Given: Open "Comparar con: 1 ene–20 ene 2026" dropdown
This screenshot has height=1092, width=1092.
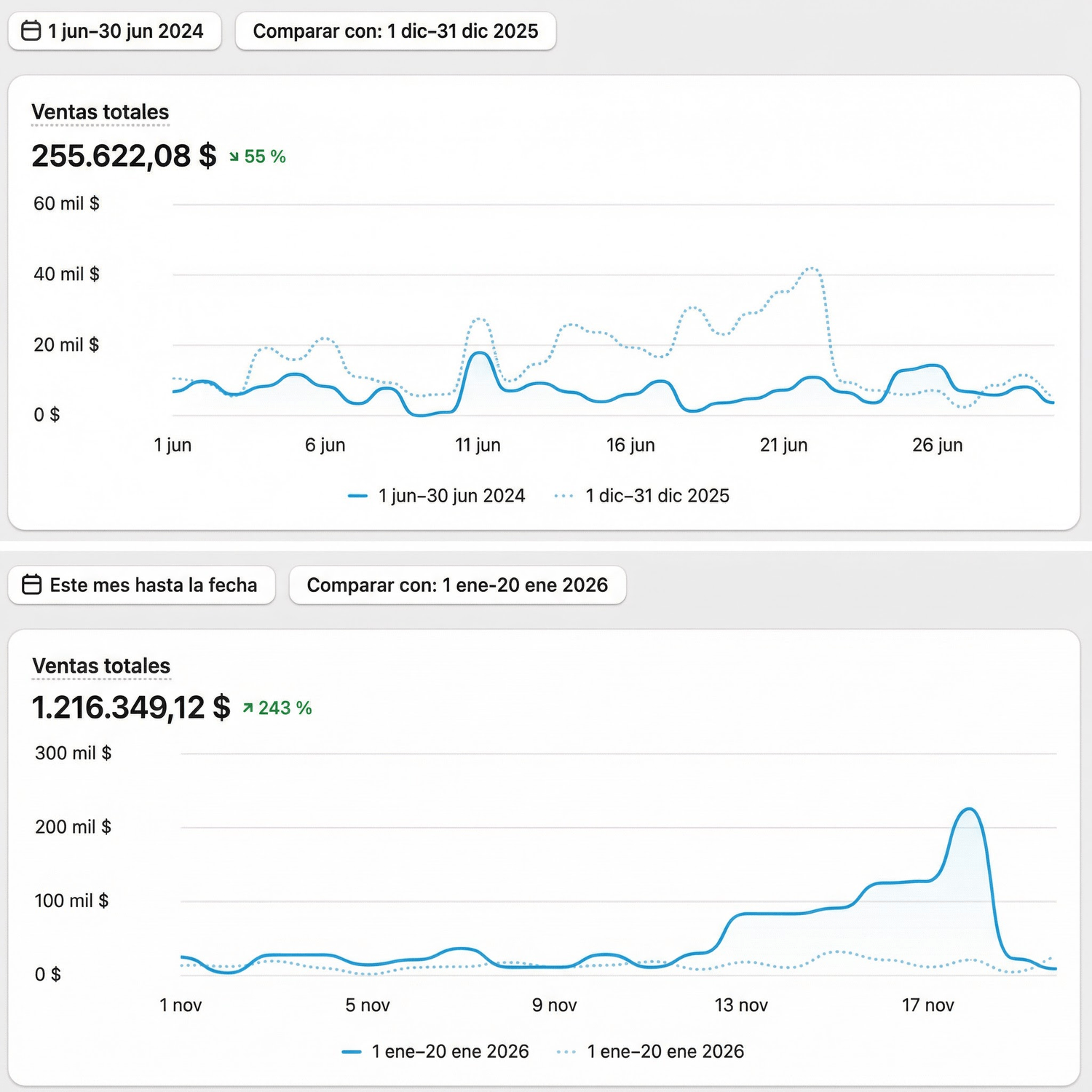Looking at the screenshot, I should point(457,585).
